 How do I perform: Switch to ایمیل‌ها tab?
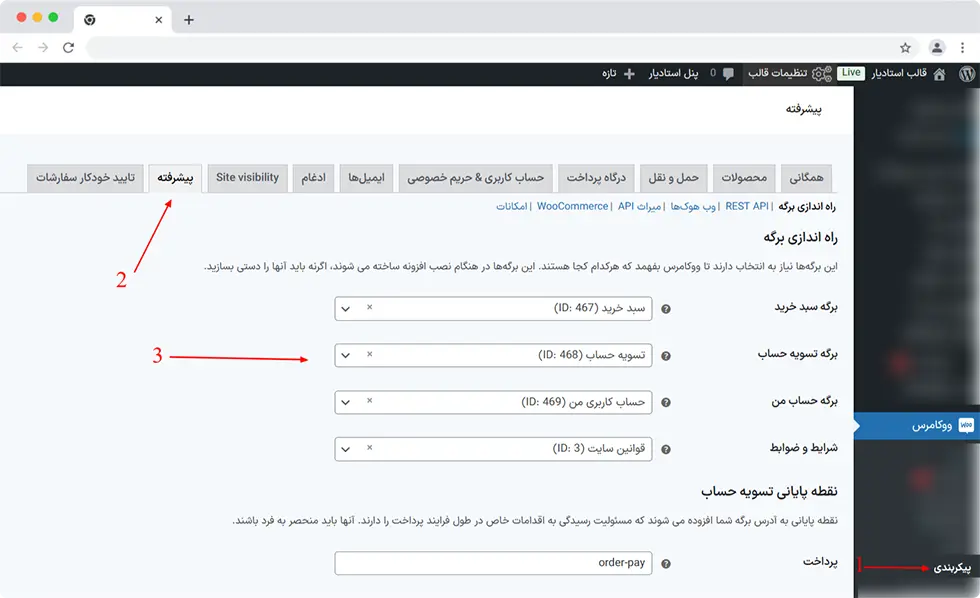[366, 178]
